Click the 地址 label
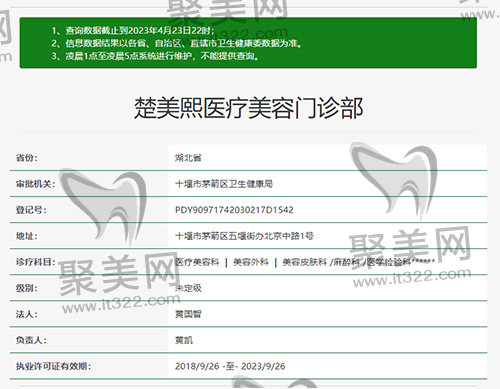 pyautogui.click(x=27, y=236)
